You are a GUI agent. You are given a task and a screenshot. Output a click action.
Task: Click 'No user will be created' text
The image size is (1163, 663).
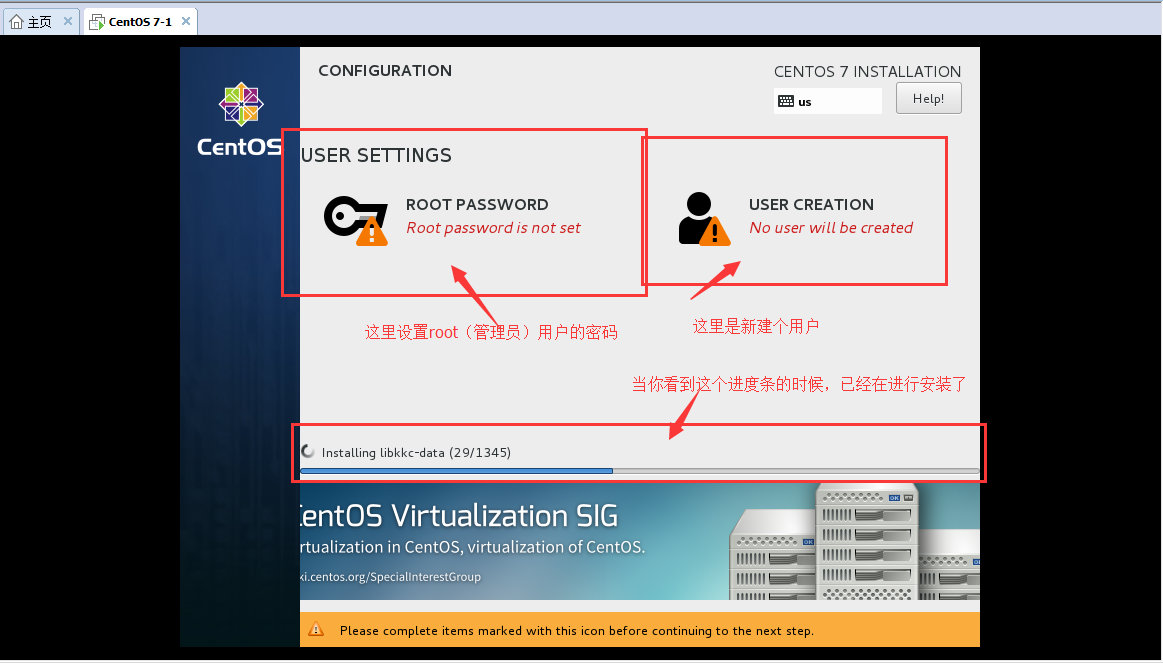[831, 228]
